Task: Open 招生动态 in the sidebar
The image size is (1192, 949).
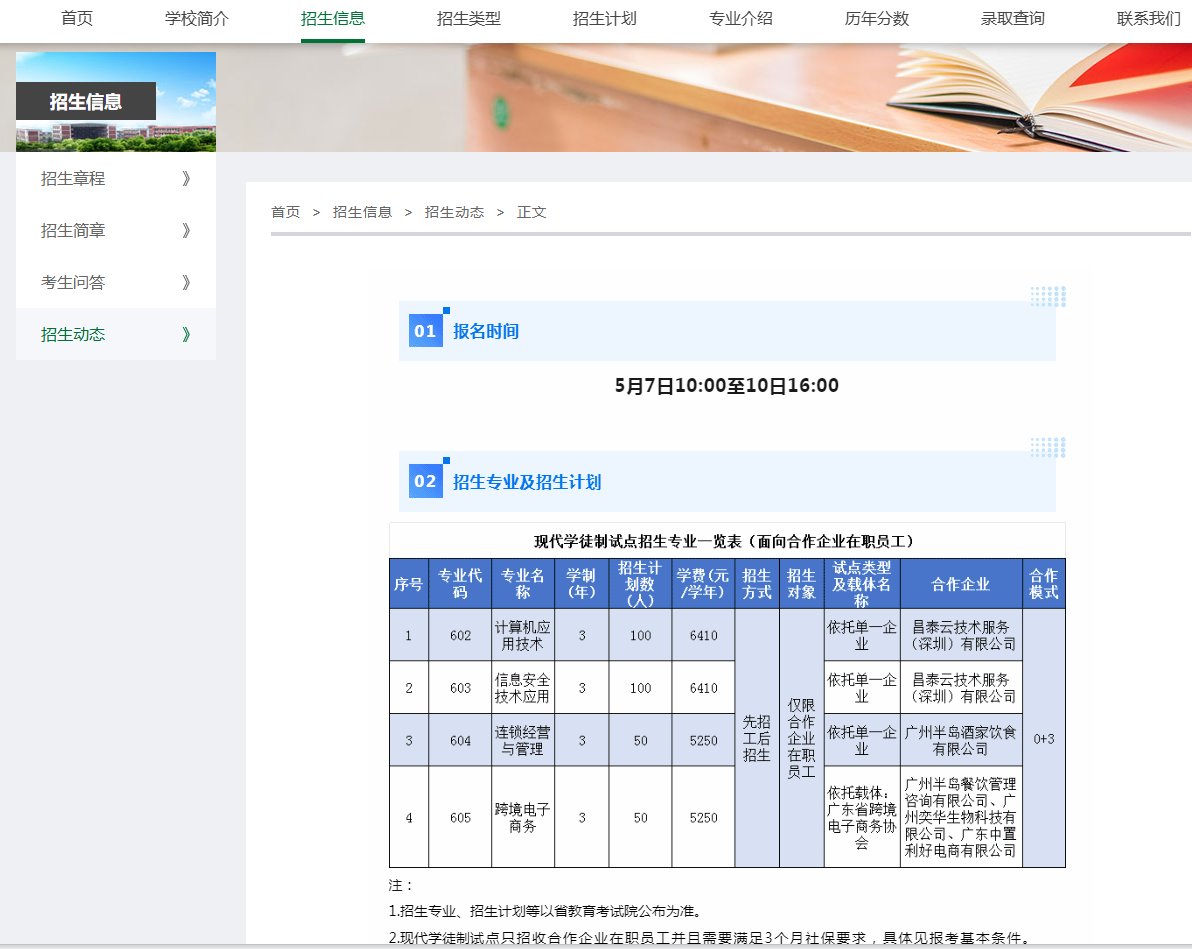Action: 73,334
